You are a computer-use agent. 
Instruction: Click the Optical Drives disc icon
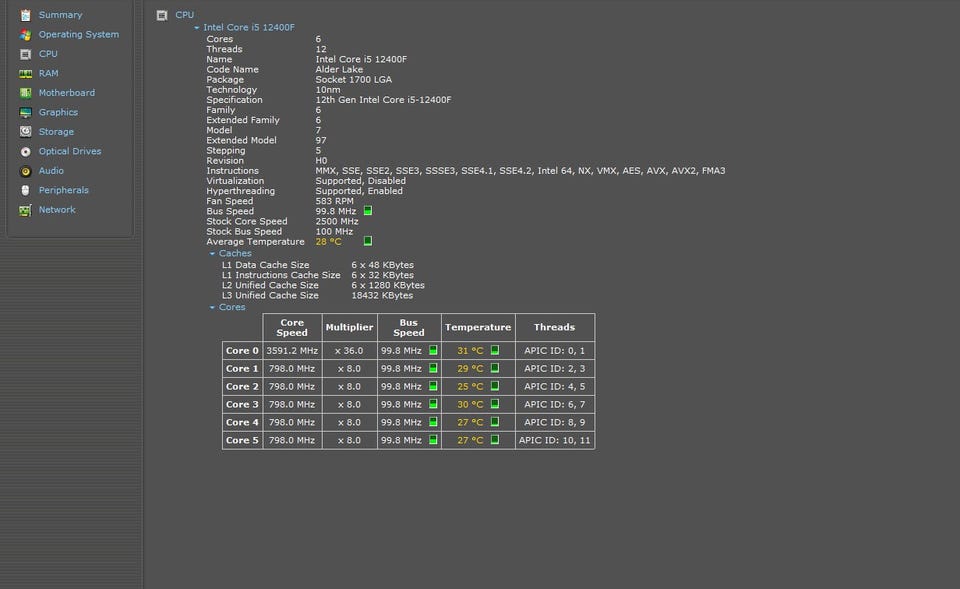[x=25, y=151]
